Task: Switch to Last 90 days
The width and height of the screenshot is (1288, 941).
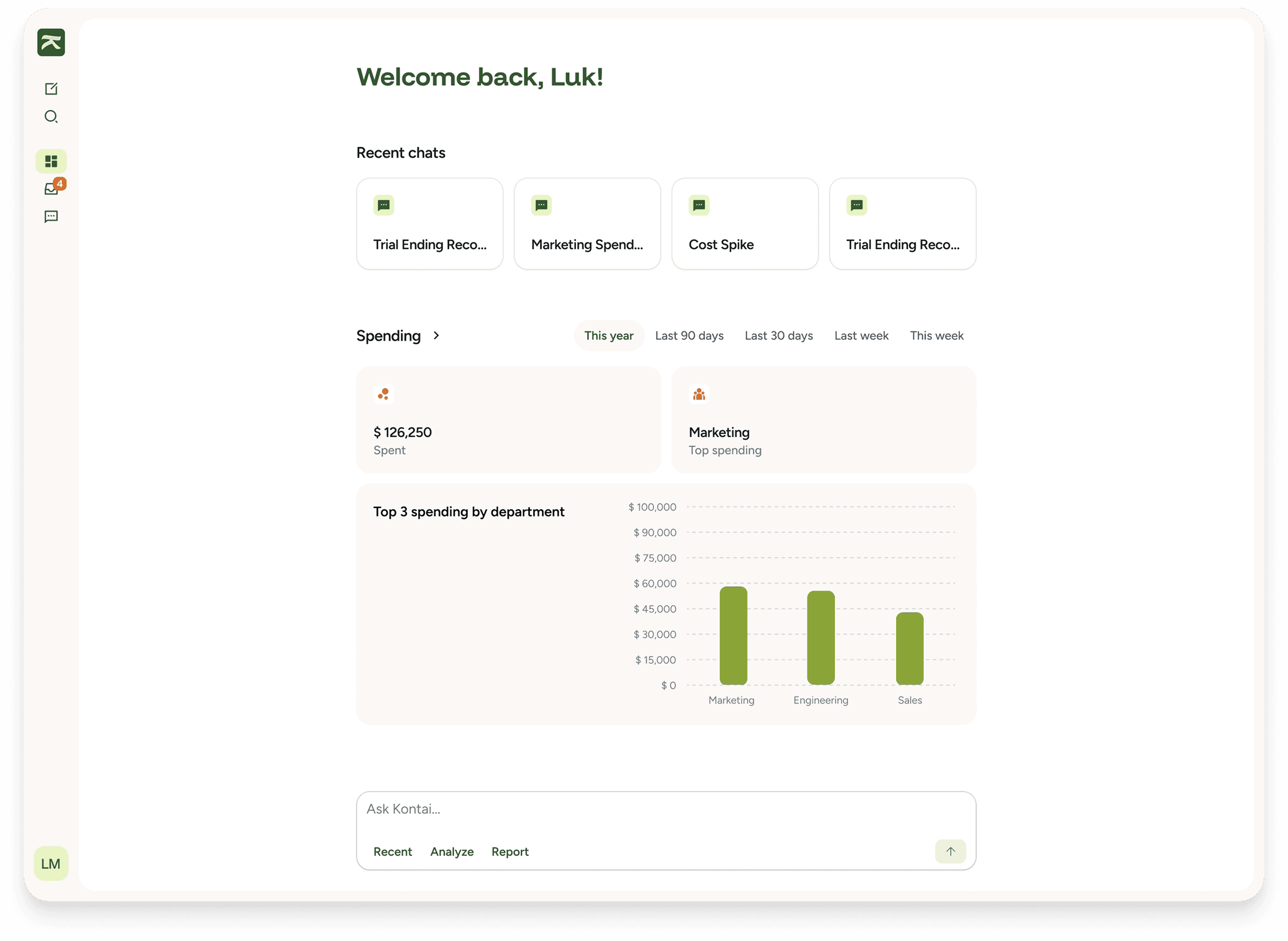Action: [x=689, y=335]
